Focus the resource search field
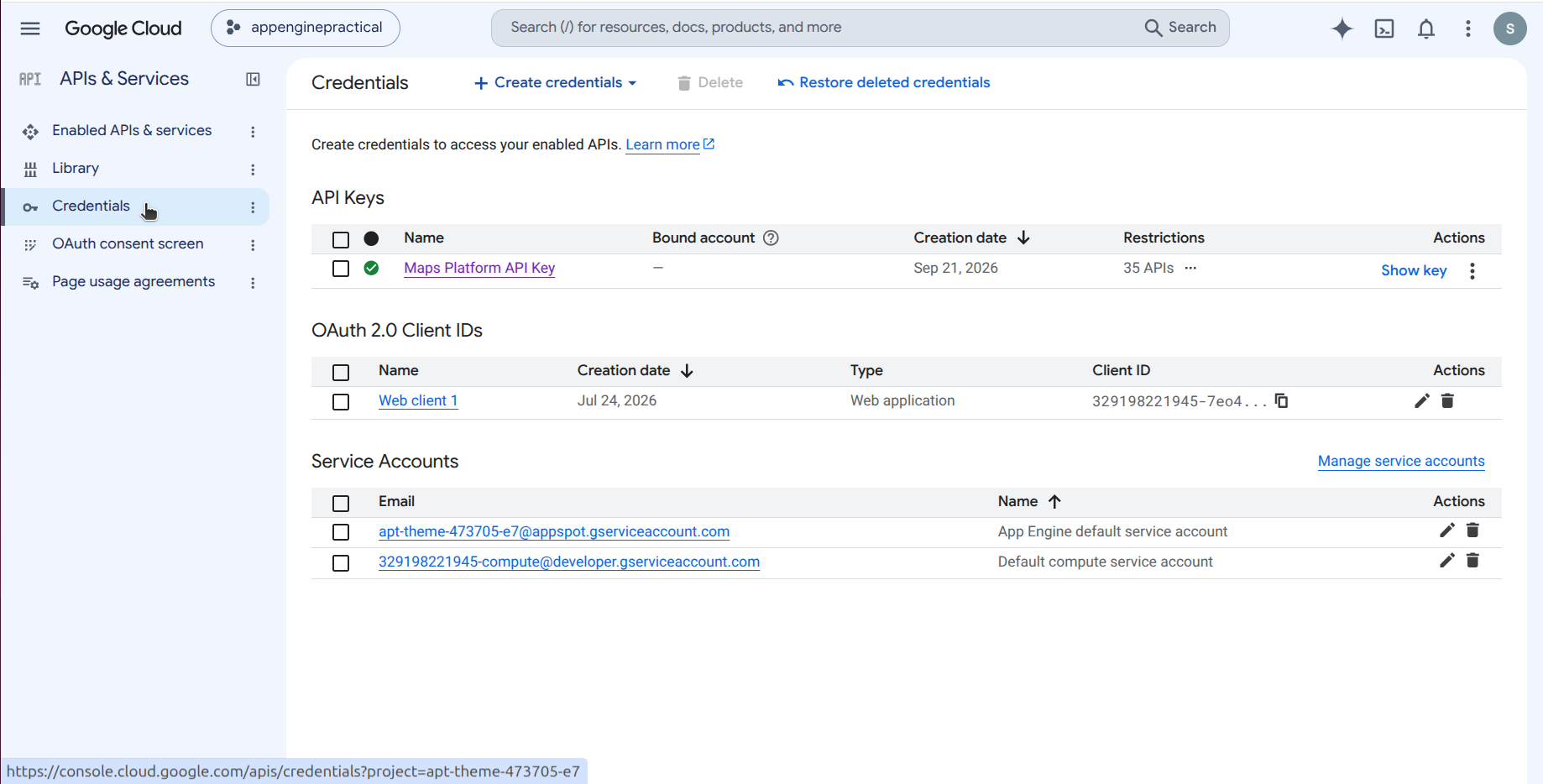Screen dimensions: 1543x784 point(814,28)
